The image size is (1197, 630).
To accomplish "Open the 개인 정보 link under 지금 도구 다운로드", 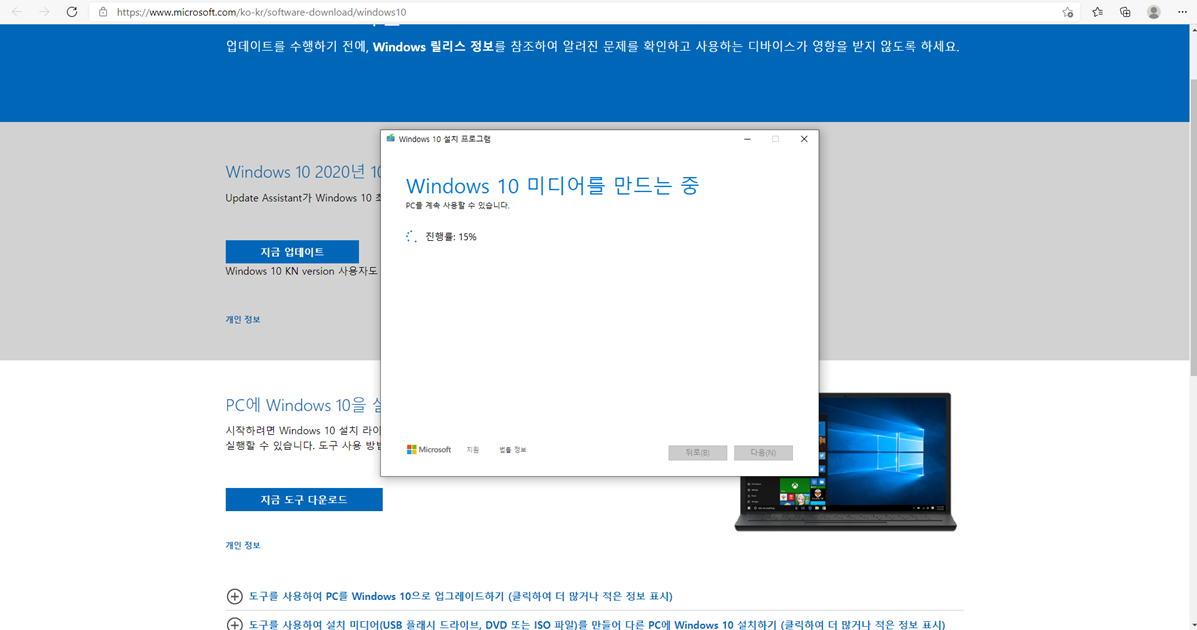I will [243, 545].
